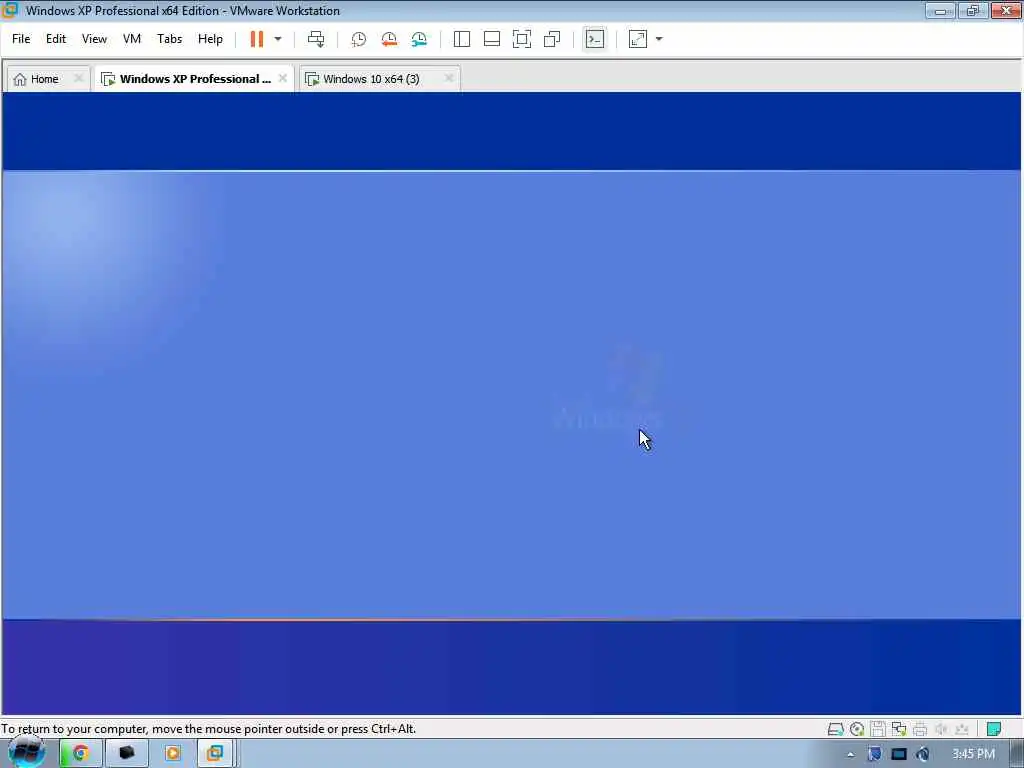Image resolution: width=1024 pixels, height=768 pixels.
Task: Show hidden system tray icons arrow
Action: (x=850, y=755)
